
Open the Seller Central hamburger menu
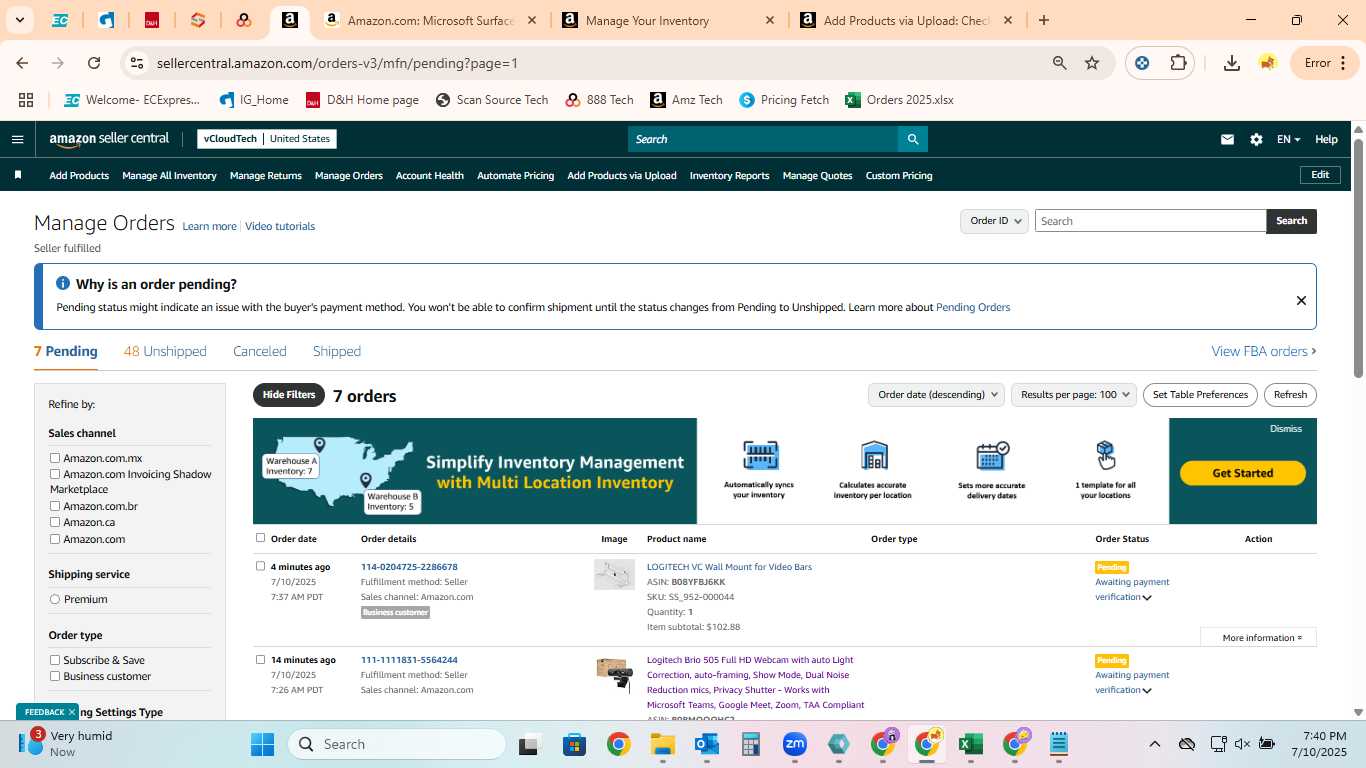(17, 139)
